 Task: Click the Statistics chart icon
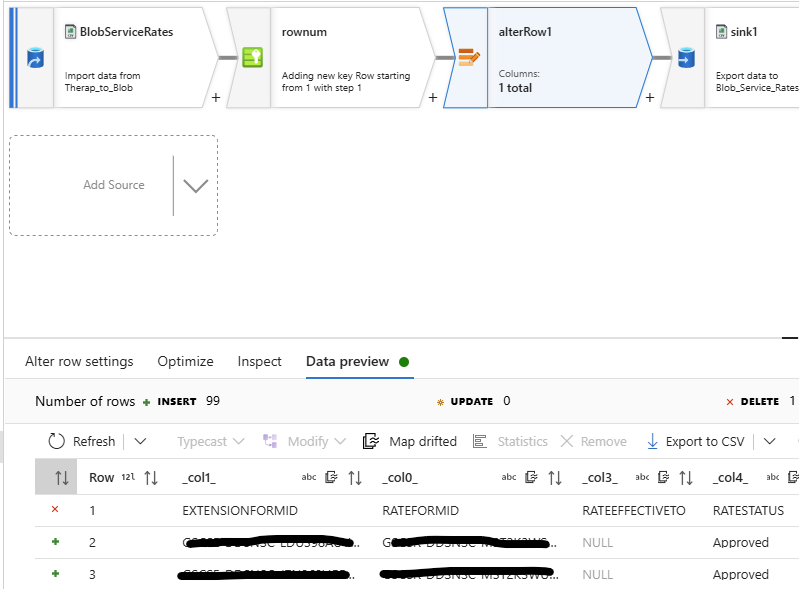coord(480,441)
